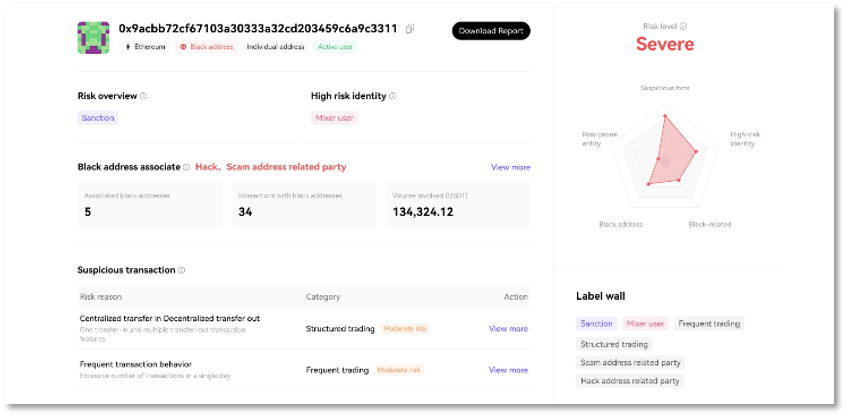
Task: Click Mixer user label in Label wall
Action: (645, 324)
